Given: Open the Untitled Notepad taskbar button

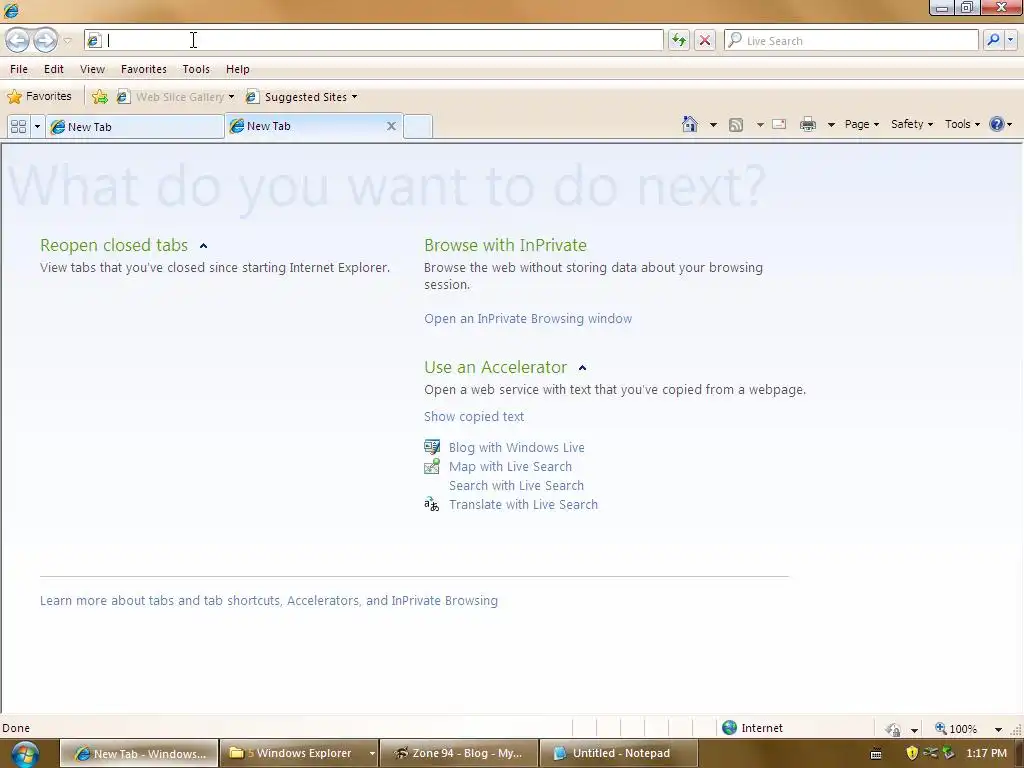Looking at the screenshot, I should (620, 754).
